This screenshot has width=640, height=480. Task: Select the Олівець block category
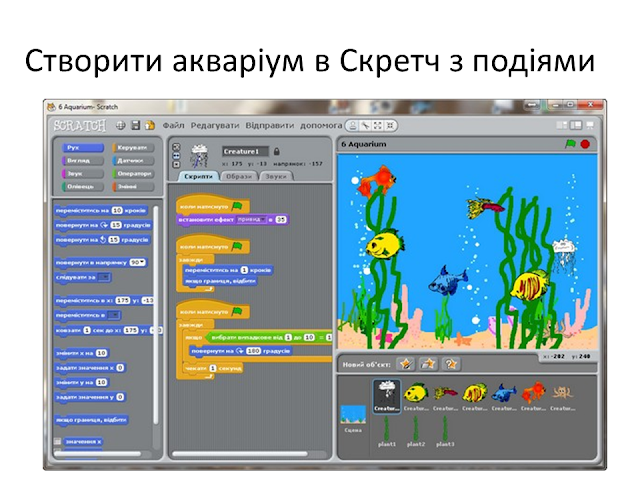[x=83, y=187]
